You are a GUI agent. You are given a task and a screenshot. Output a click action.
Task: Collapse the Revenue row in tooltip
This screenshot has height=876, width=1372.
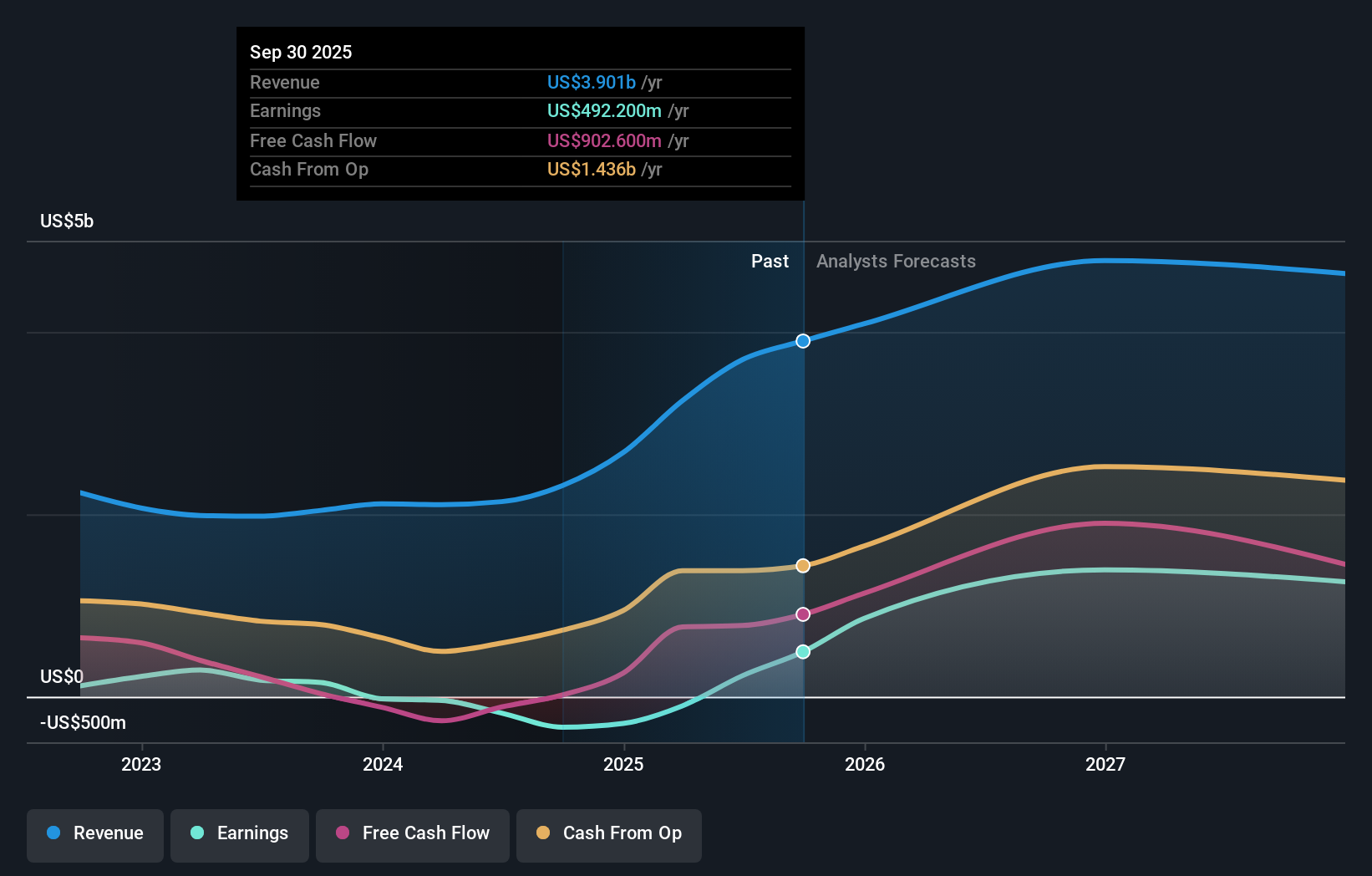[x=284, y=82]
